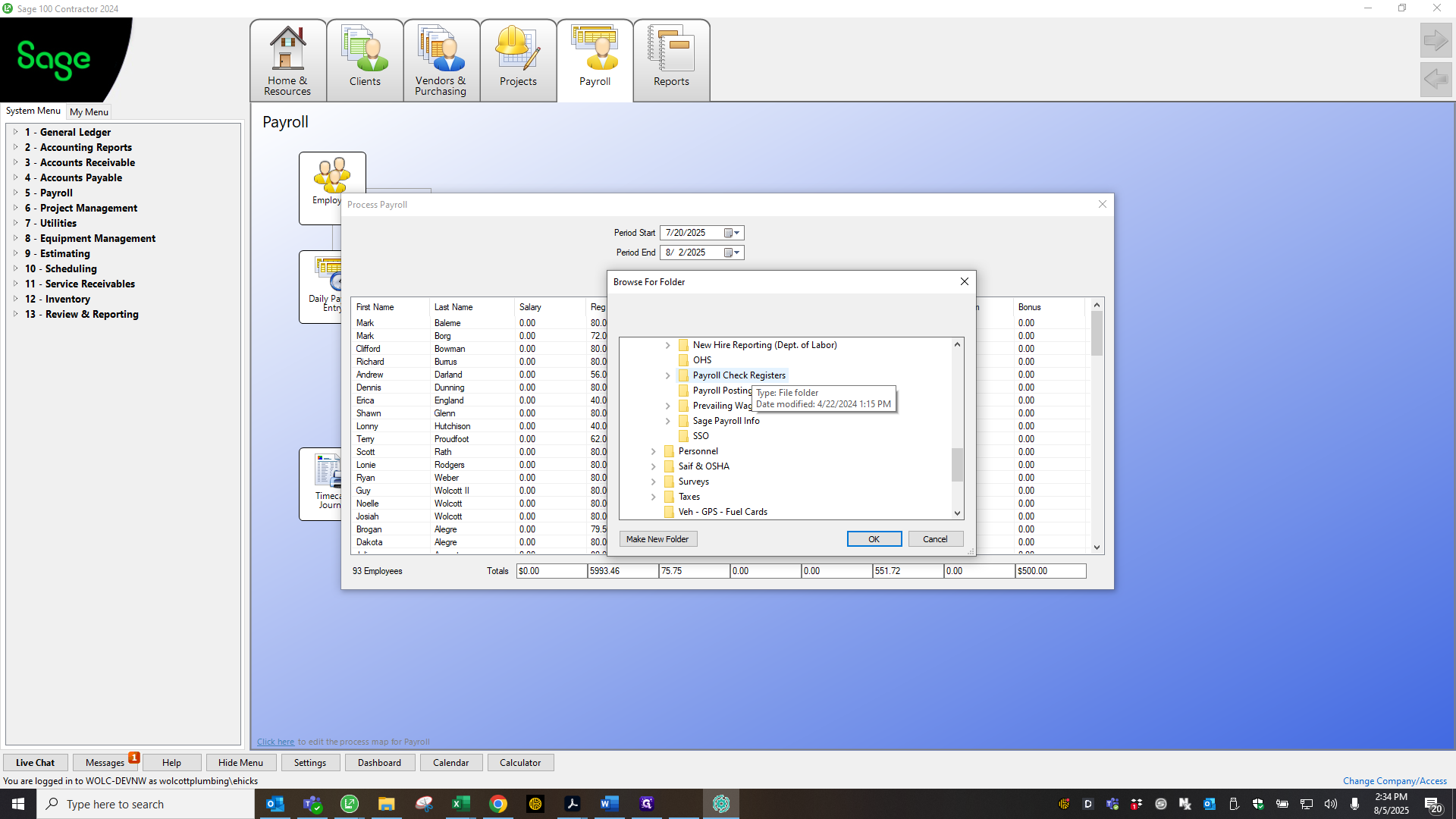Click the Change Company/Access link

click(x=1395, y=781)
